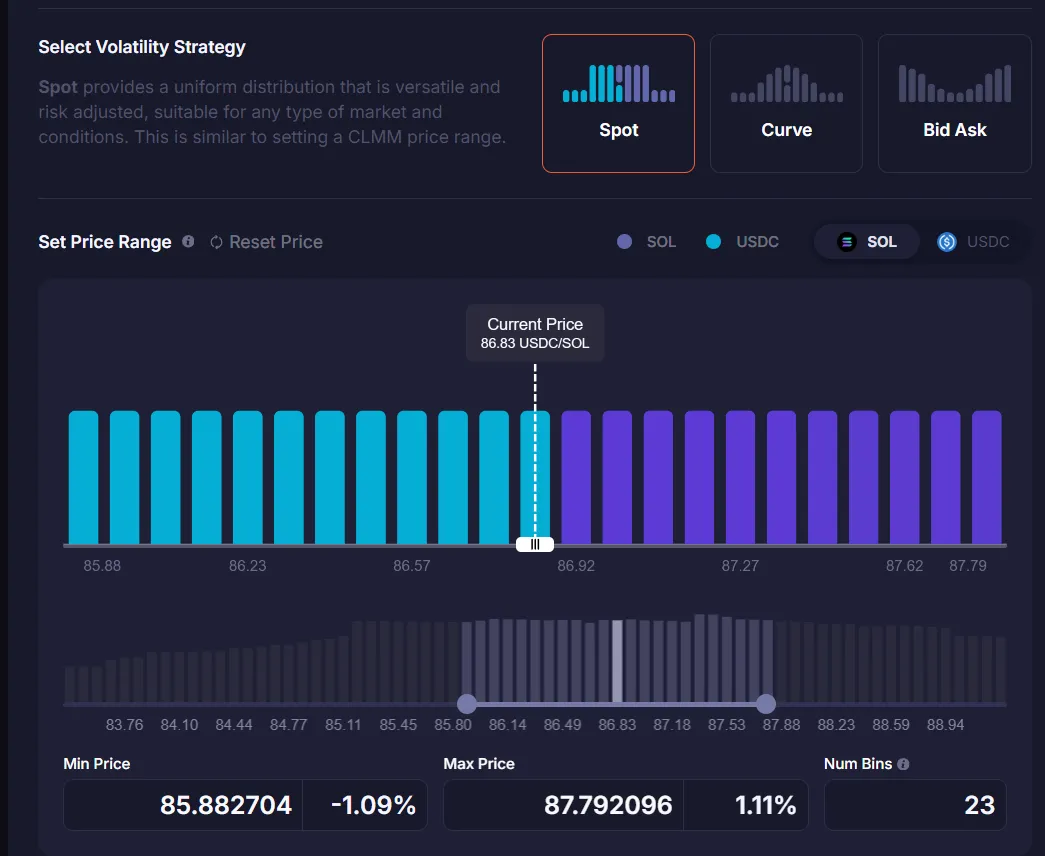The width and height of the screenshot is (1045, 856).
Task: Grab the left range slider handle
Action: (x=466, y=704)
